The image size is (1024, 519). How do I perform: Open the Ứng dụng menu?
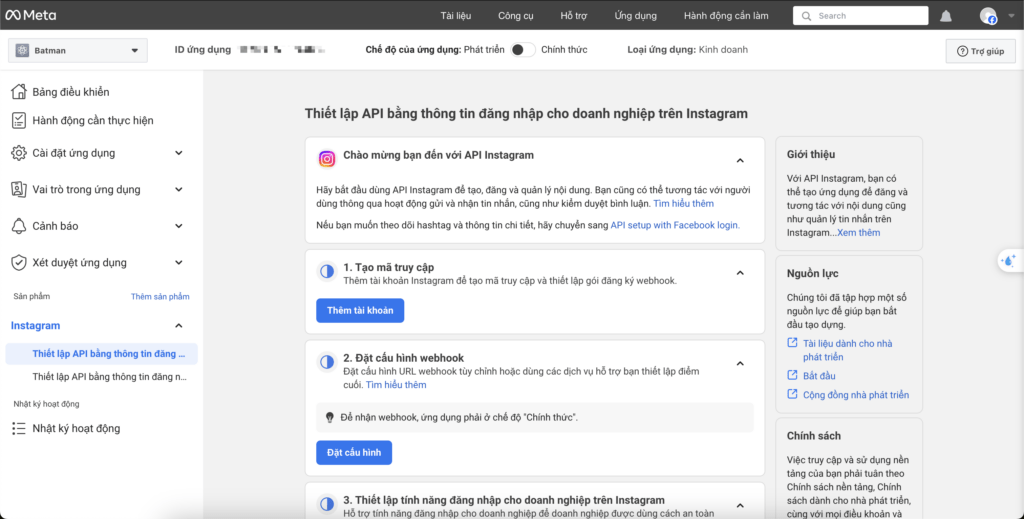635,16
